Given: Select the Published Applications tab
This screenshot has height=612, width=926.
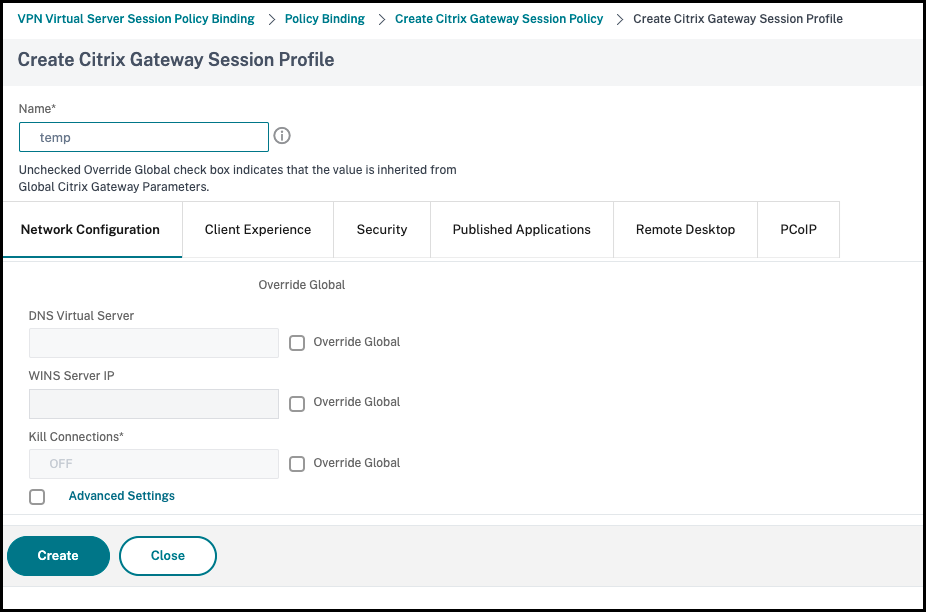Looking at the screenshot, I should coord(521,230).
